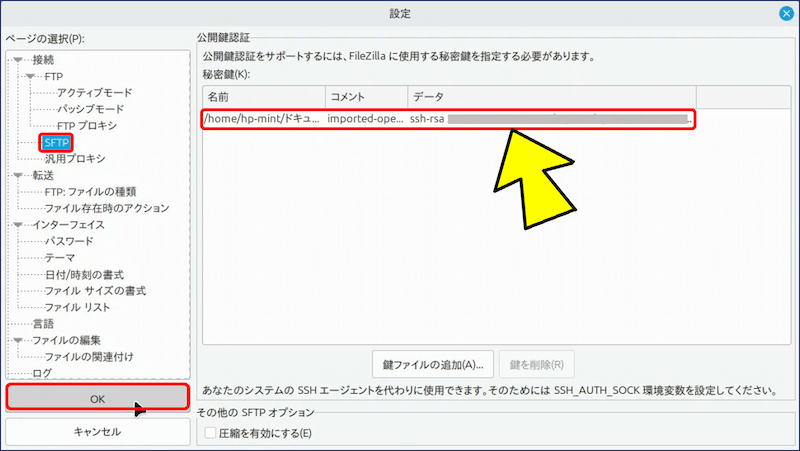Collapse the ファイルの編集 tree node
The image size is (800, 451).
tap(18, 340)
